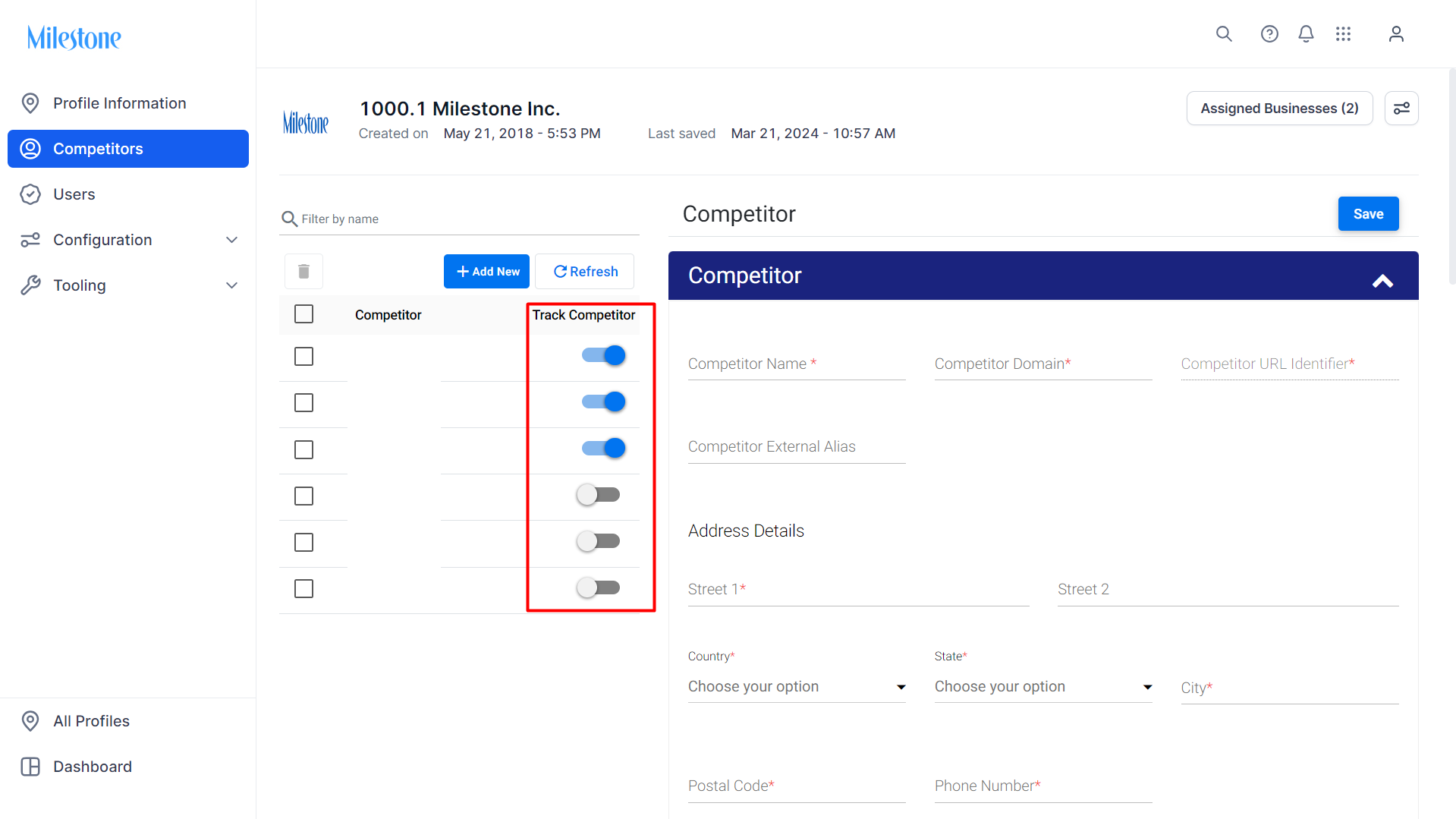Disable tracking on the third competitor row
This screenshot has width=1456, height=819.
(604, 448)
